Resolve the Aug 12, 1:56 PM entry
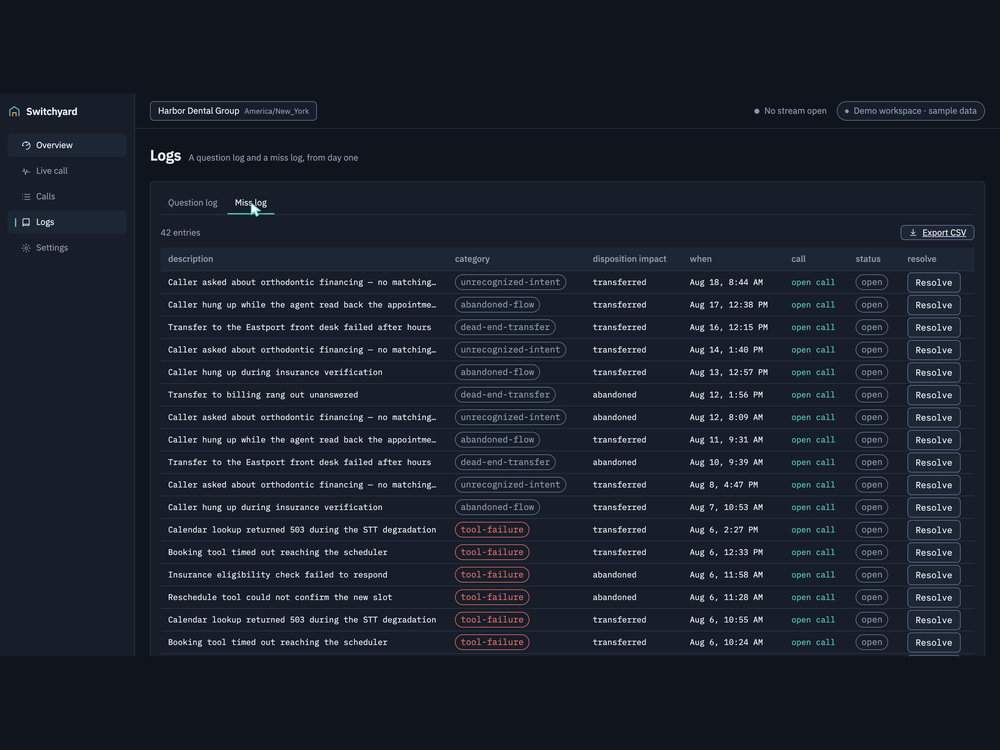 (934, 395)
